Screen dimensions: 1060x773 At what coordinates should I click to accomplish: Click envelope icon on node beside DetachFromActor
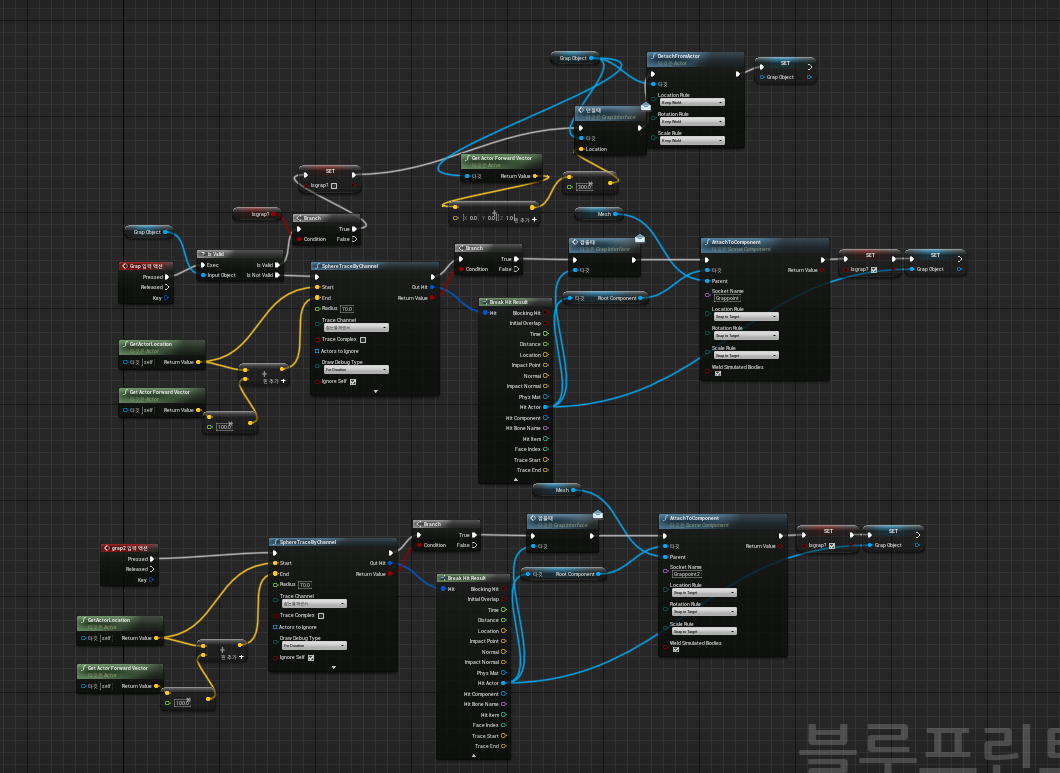click(x=646, y=106)
